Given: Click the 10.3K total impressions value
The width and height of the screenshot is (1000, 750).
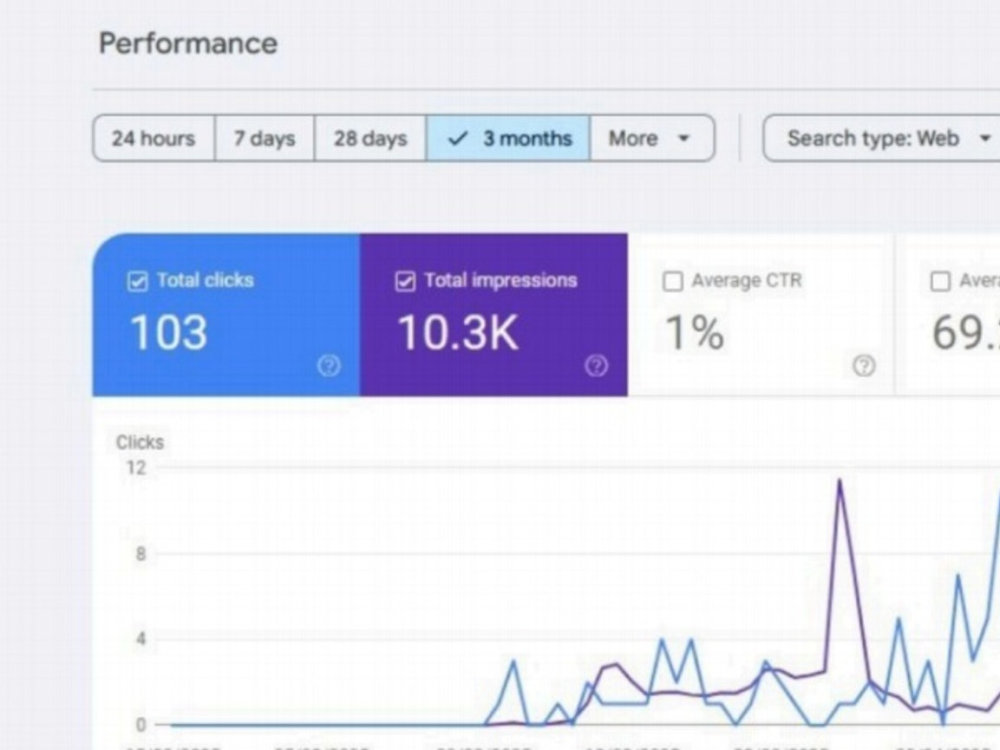Looking at the screenshot, I should click(457, 332).
